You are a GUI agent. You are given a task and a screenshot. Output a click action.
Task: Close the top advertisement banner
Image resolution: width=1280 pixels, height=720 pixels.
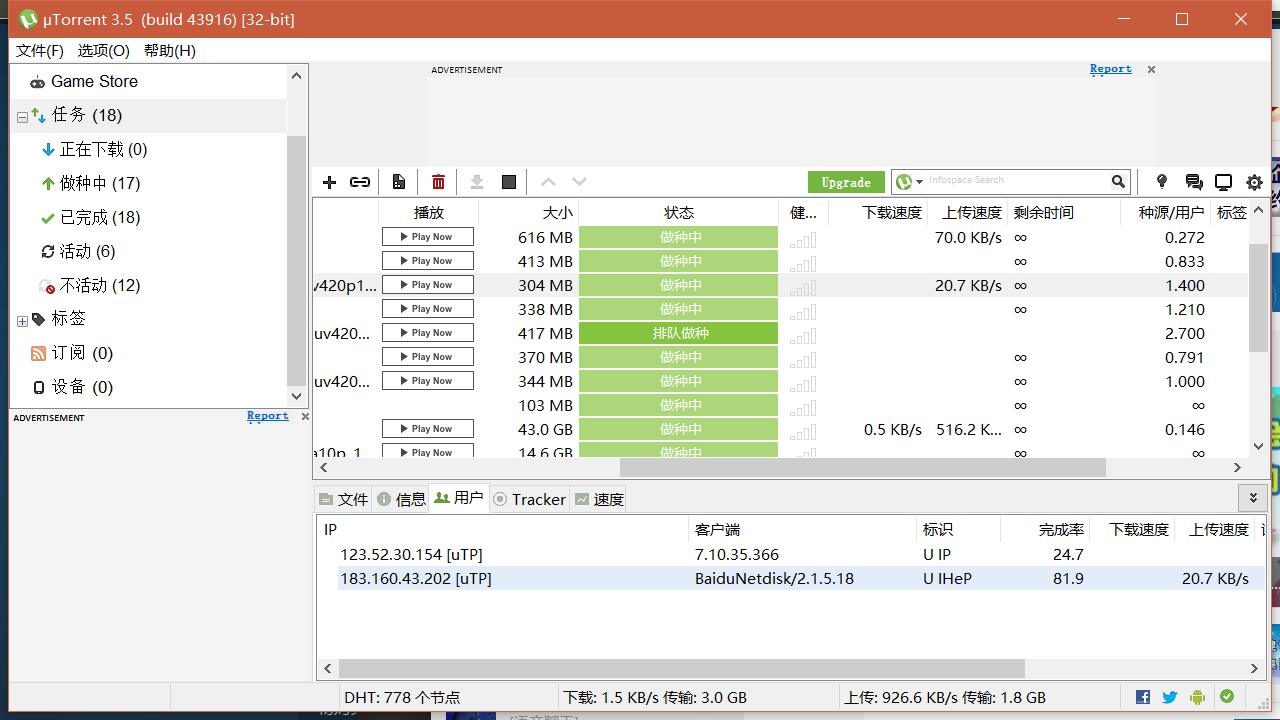[x=1151, y=70]
